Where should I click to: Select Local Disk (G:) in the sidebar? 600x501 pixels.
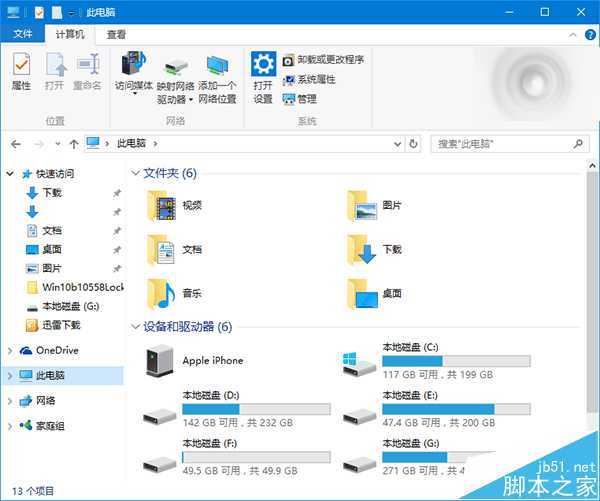pyautogui.click(x=63, y=306)
